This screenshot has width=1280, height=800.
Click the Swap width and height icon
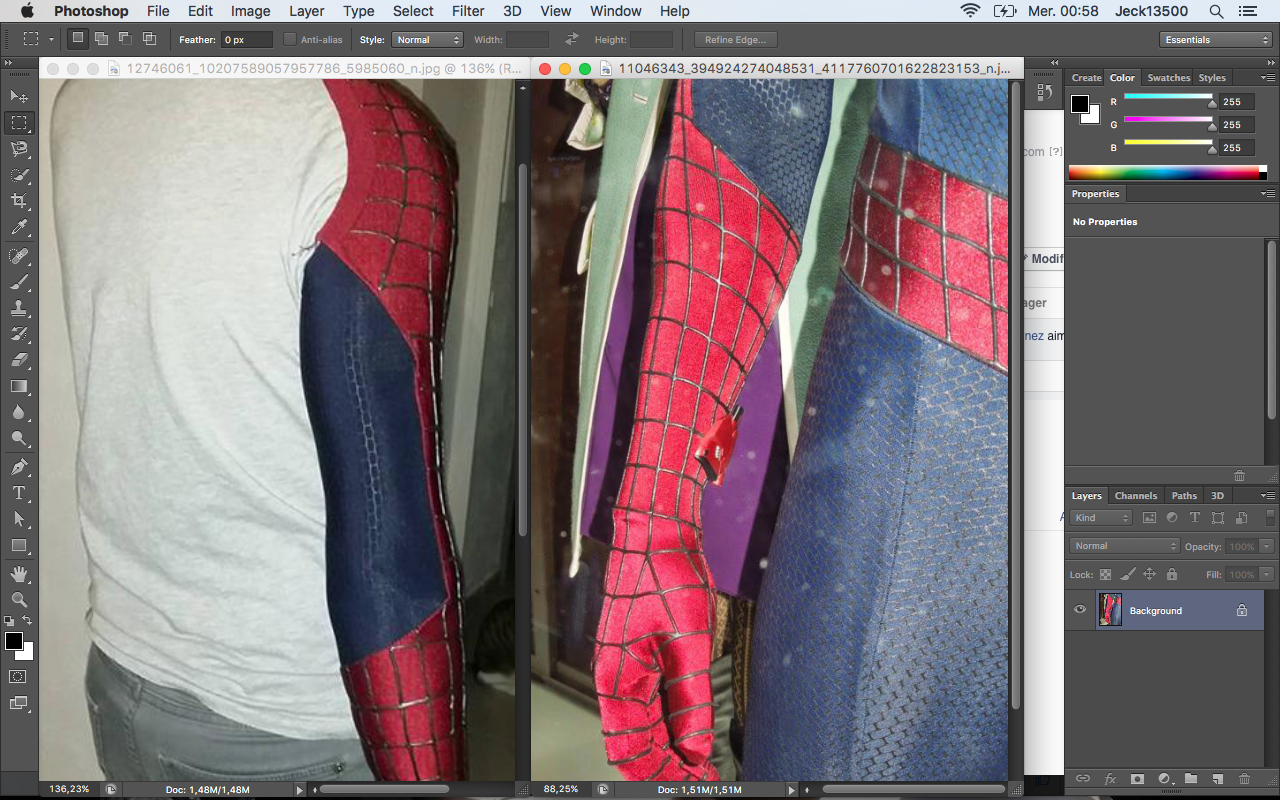[x=571, y=40]
